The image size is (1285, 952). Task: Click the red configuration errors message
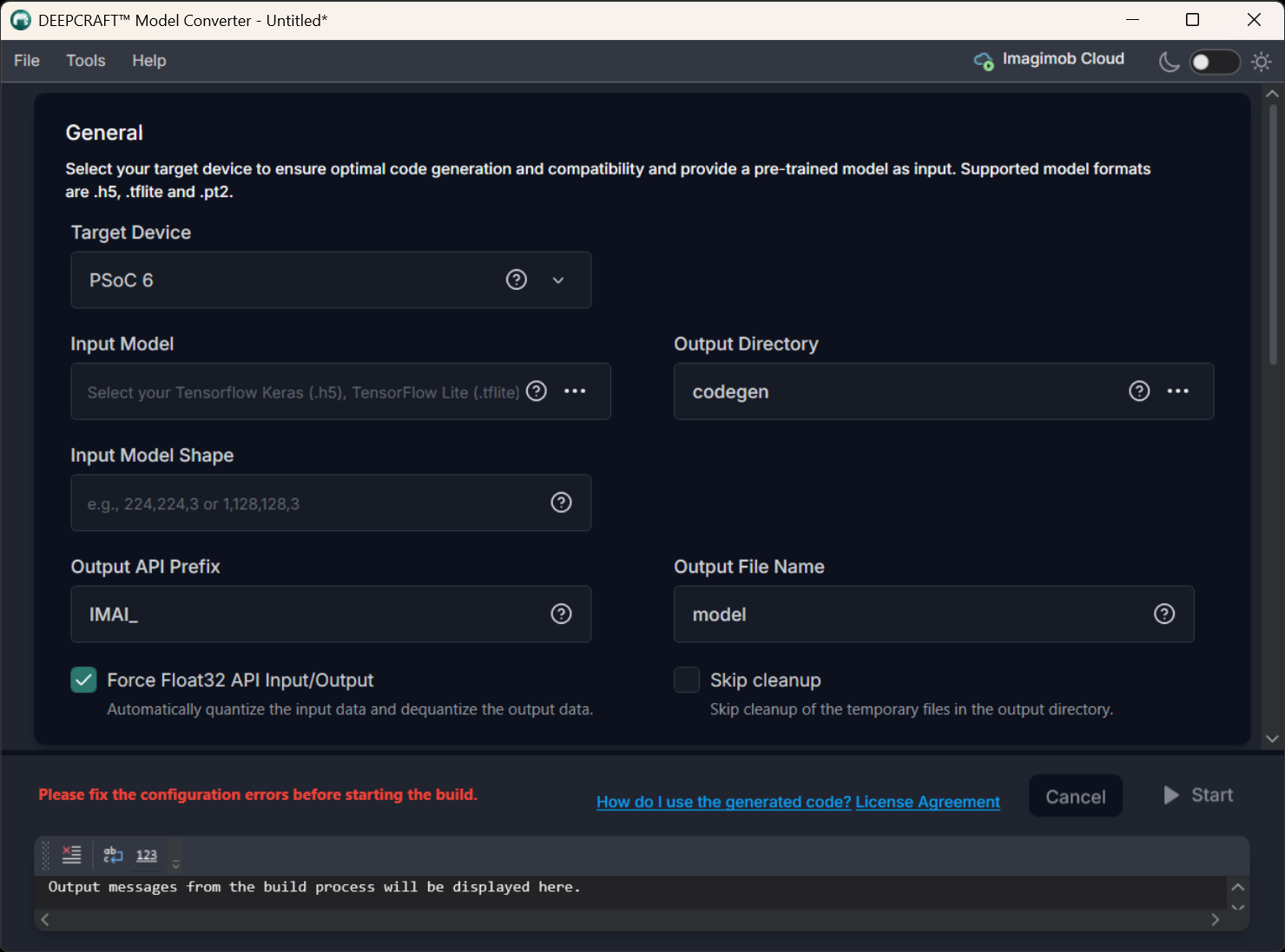(258, 794)
